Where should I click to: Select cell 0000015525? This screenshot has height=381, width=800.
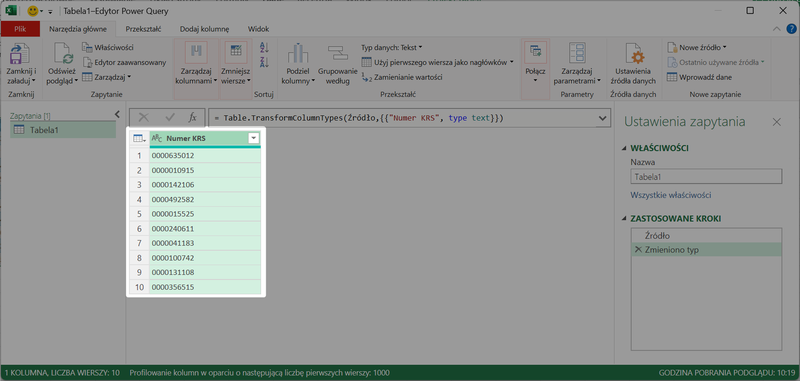click(205, 214)
